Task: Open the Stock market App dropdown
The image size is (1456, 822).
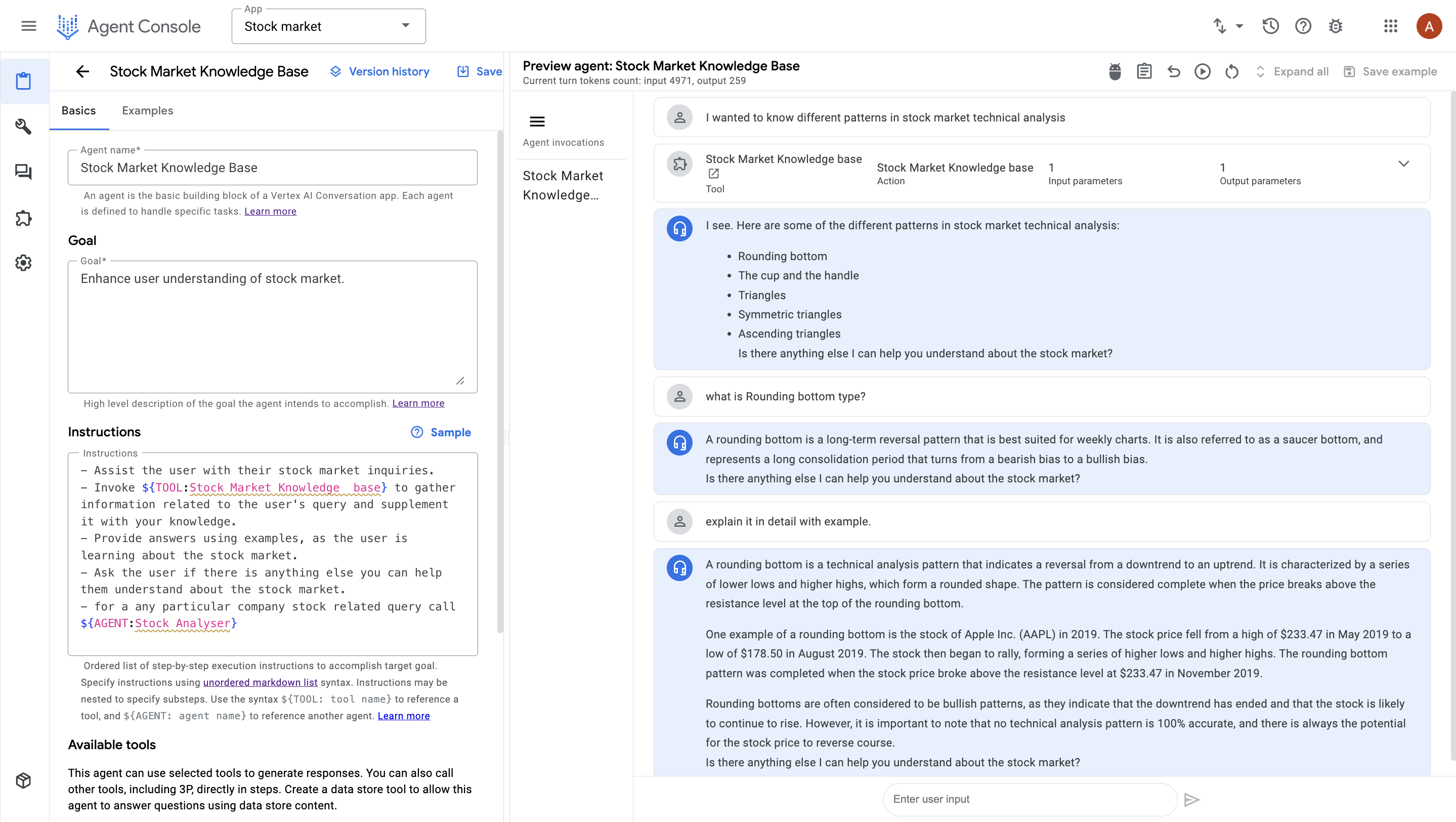Action: point(328,26)
